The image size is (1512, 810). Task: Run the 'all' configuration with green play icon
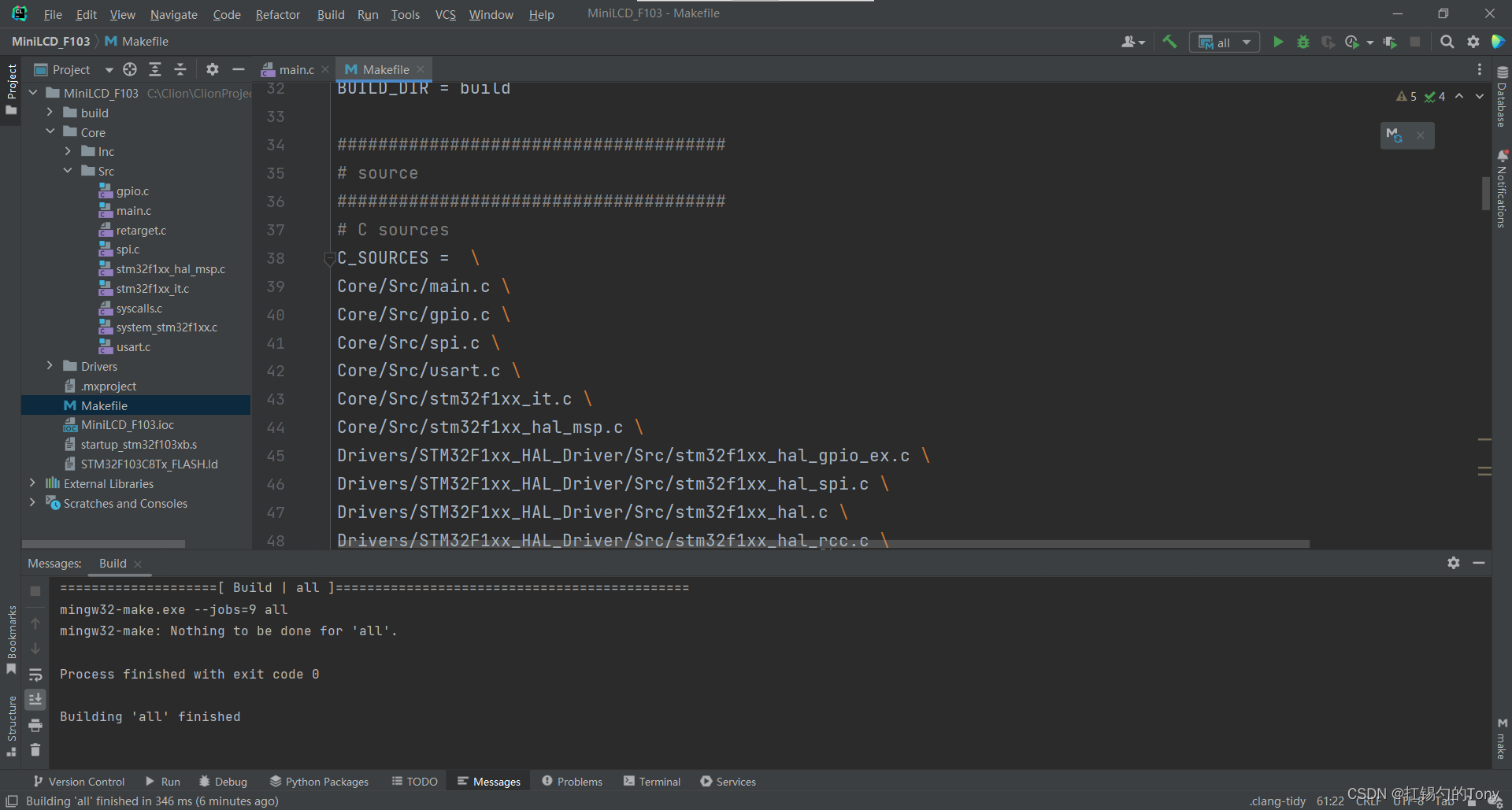tap(1278, 42)
